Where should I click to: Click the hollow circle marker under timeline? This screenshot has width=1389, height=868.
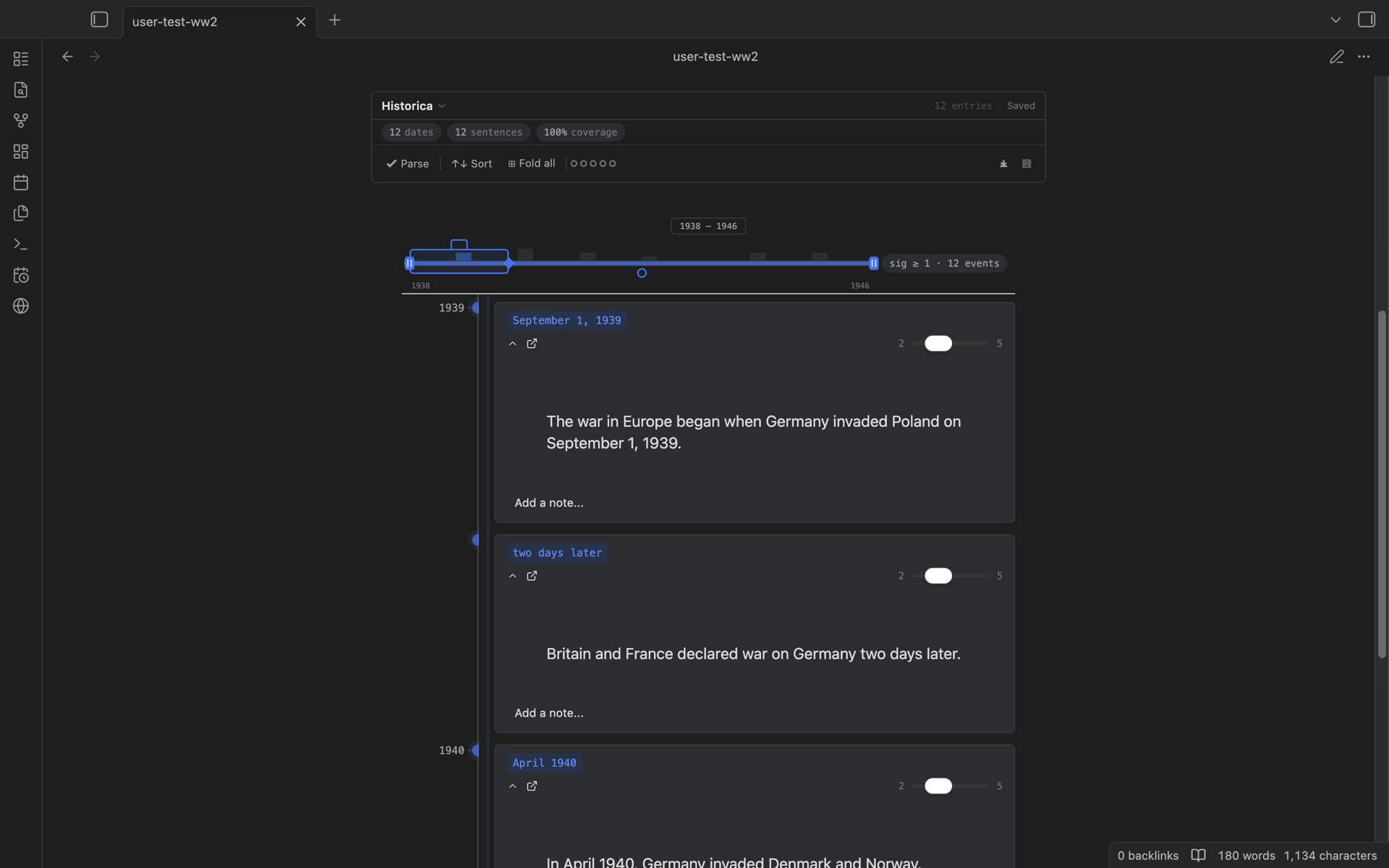pyautogui.click(x=642, y=273)
